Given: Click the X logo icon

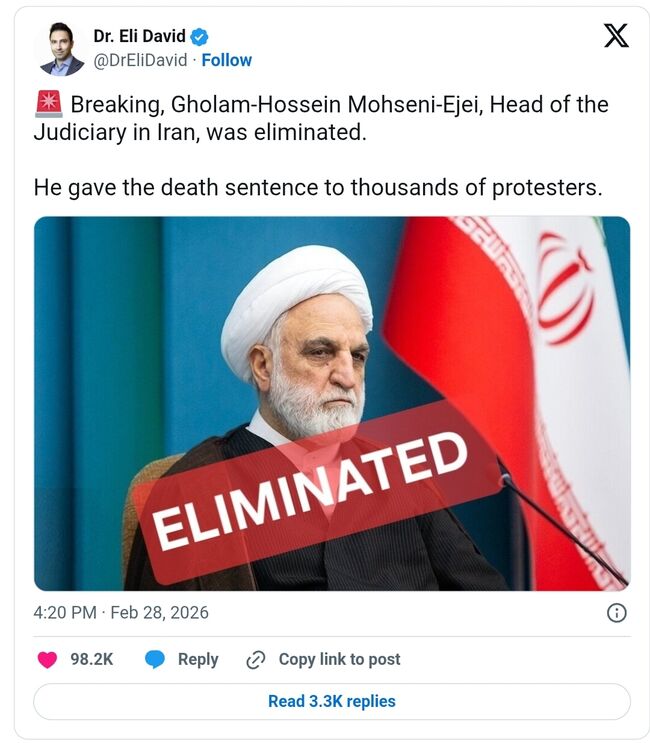Looking at the screenshot, I should (616, 36).
